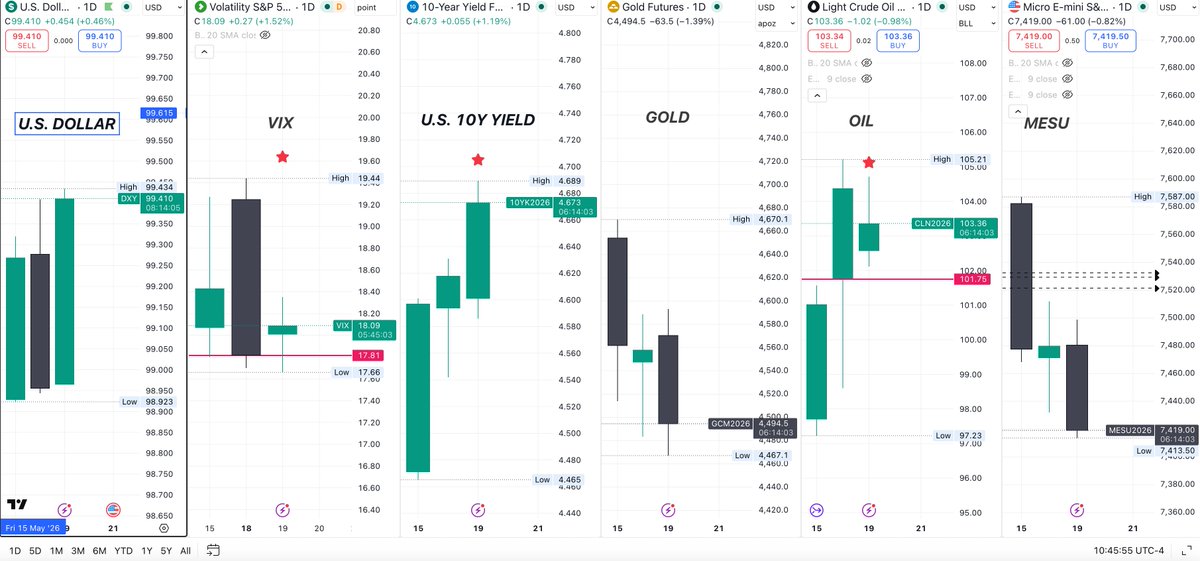Click the flag icon beside U.S. Dollar title
1200x561 pixels.
(107, 7)
